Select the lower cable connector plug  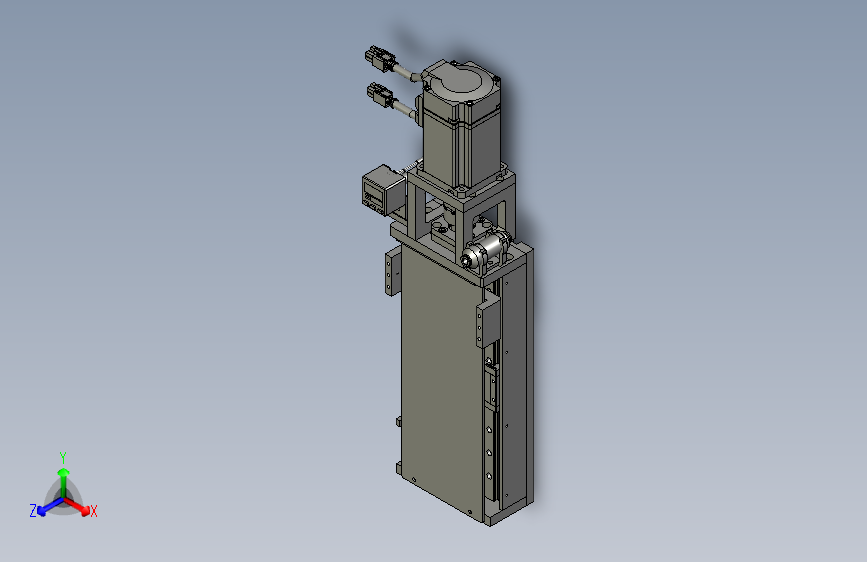pyautogui.click(x=382, y=96)
